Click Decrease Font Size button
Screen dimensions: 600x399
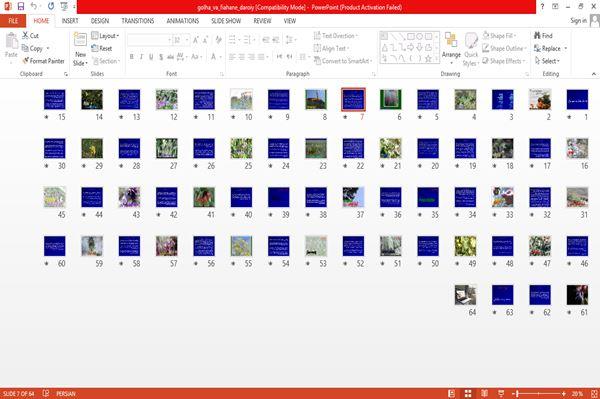(x=205, y=40)
